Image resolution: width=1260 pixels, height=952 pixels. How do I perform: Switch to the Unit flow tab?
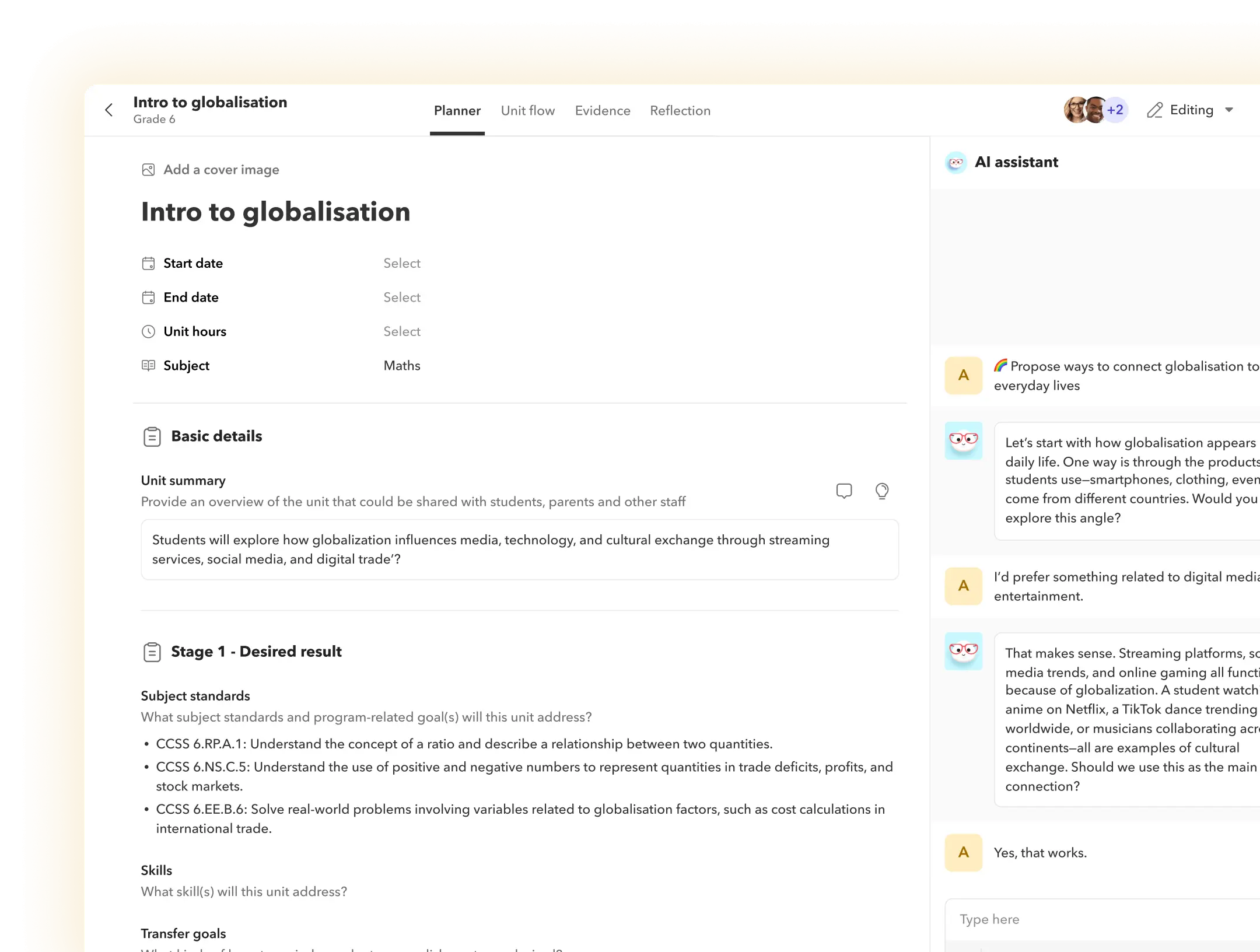[527, 111]
